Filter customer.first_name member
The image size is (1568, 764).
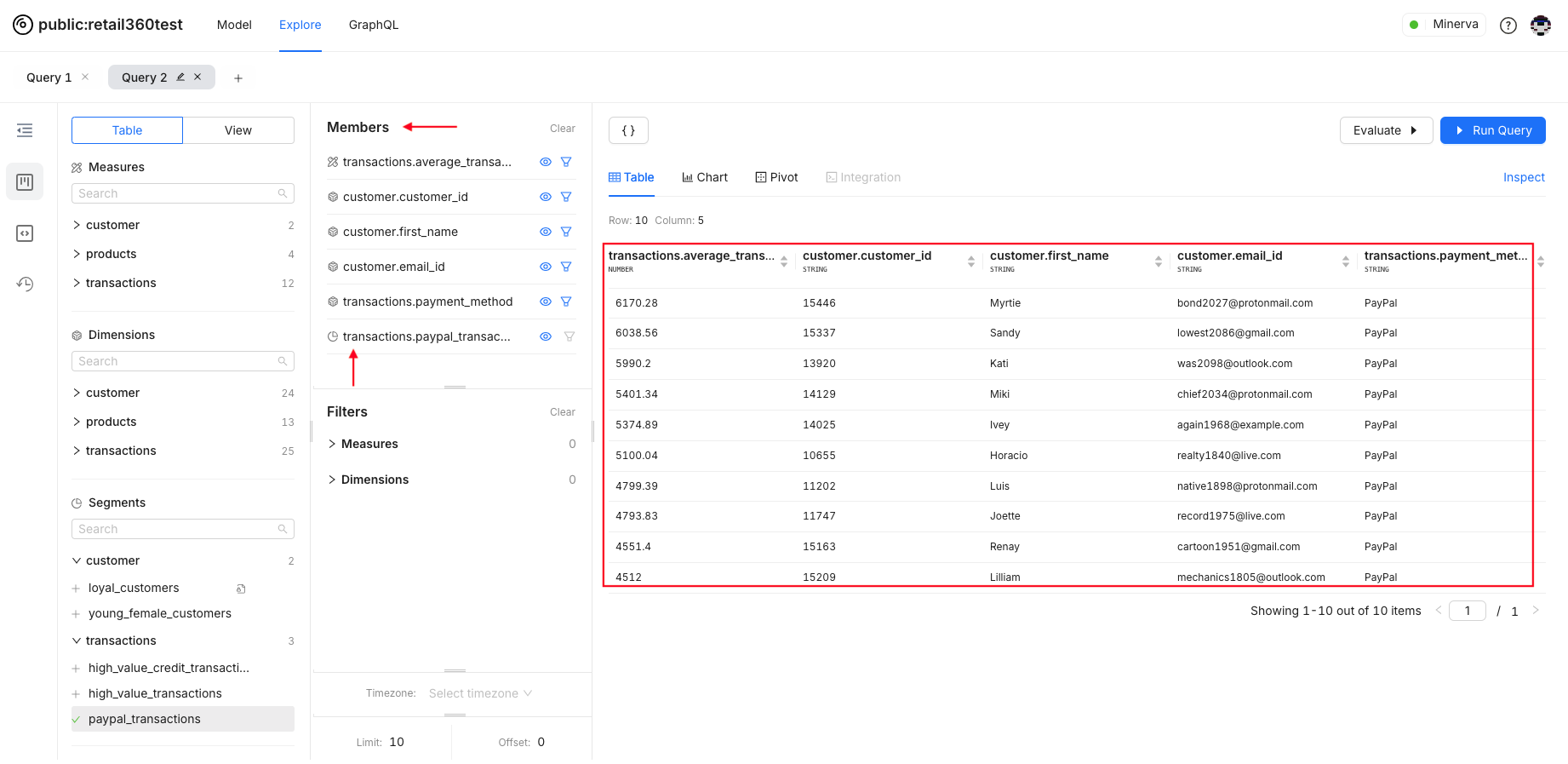tap(566, 232)
